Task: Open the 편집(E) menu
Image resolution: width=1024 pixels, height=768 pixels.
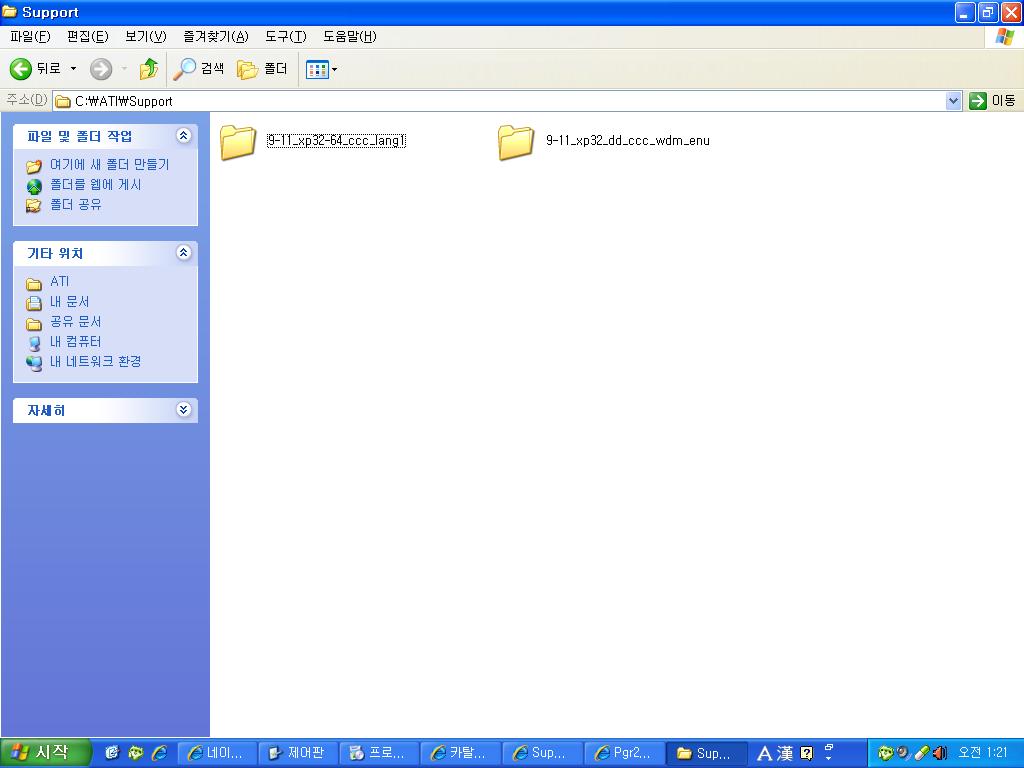Action: pyautogui.click(x=88, y=37)
